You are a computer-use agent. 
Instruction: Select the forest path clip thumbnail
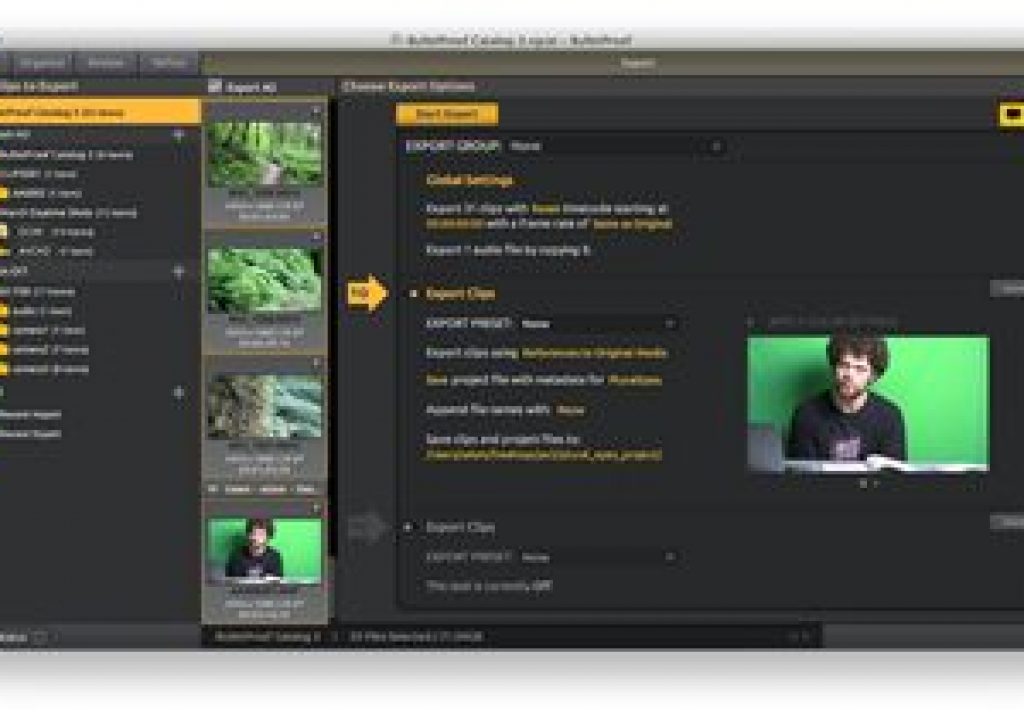[265, 154]
